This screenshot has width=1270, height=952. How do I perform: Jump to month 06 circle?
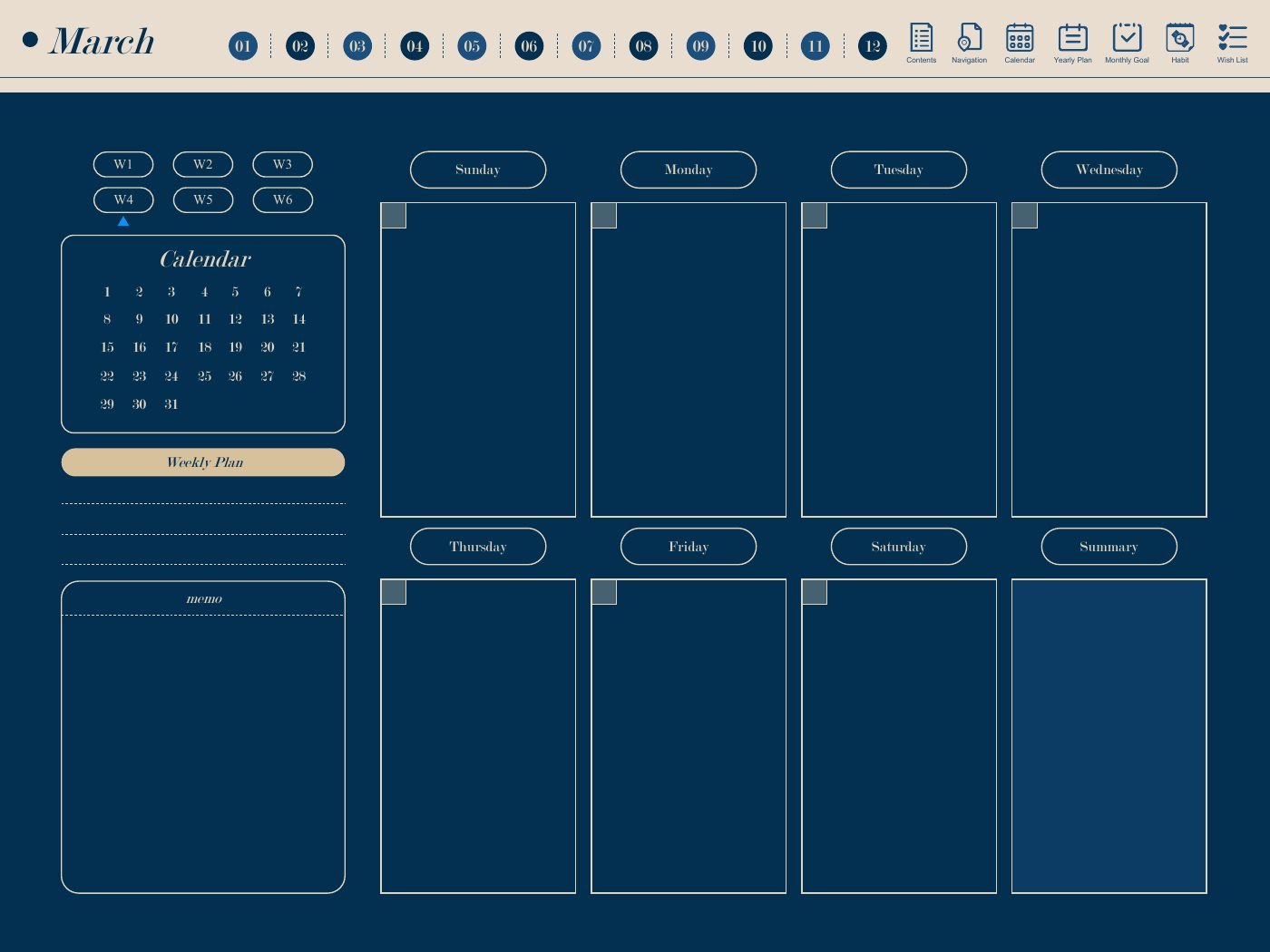529,46
